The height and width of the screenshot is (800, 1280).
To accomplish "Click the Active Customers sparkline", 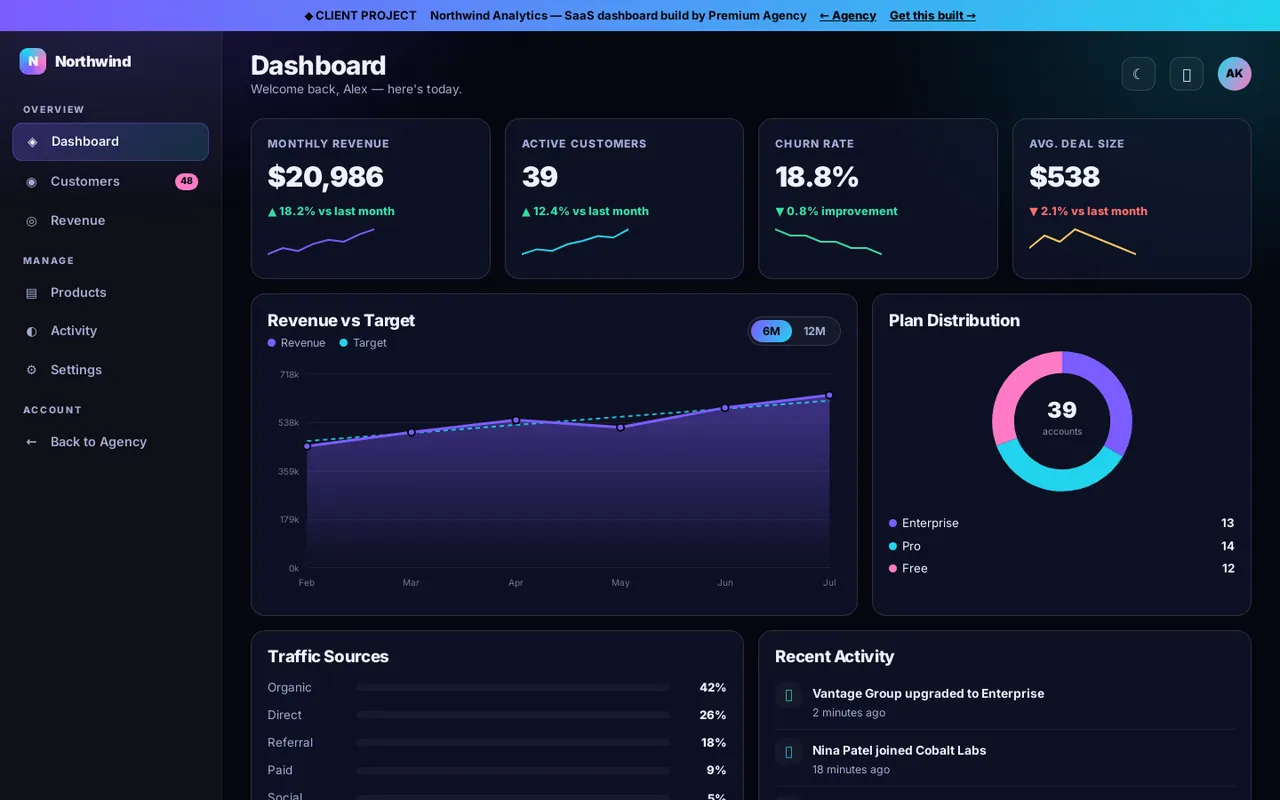I will [575, 242].
